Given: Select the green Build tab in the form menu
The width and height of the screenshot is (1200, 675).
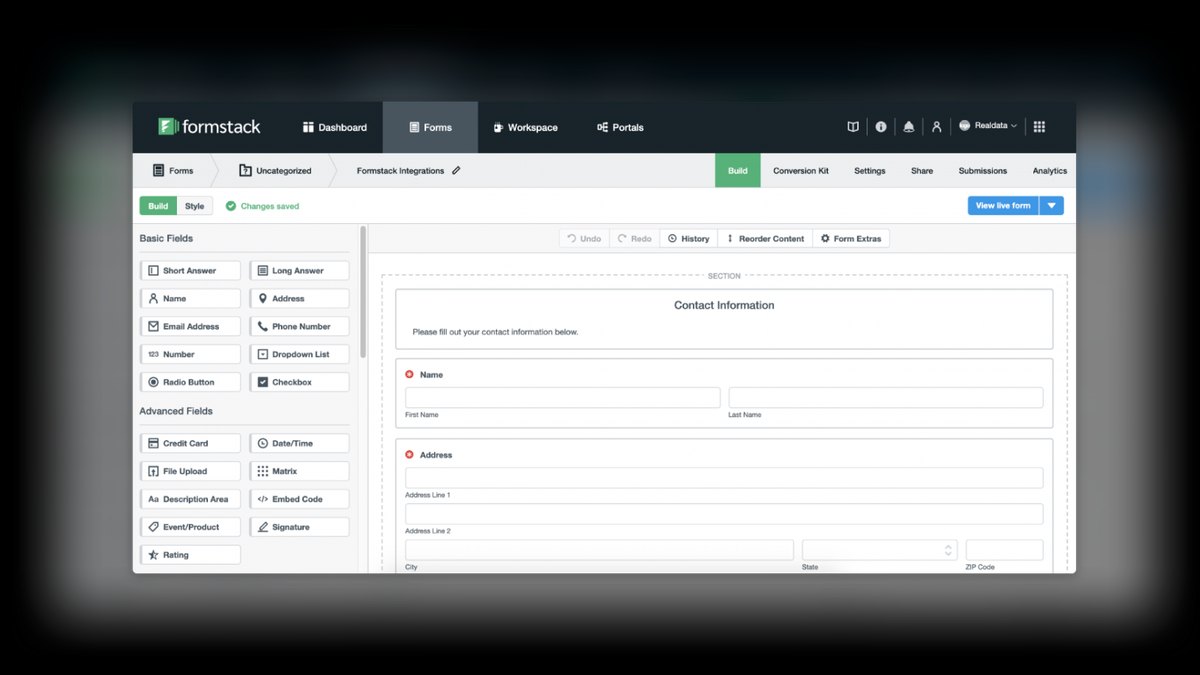Looking at the screenshot, I should coord(738,171).
